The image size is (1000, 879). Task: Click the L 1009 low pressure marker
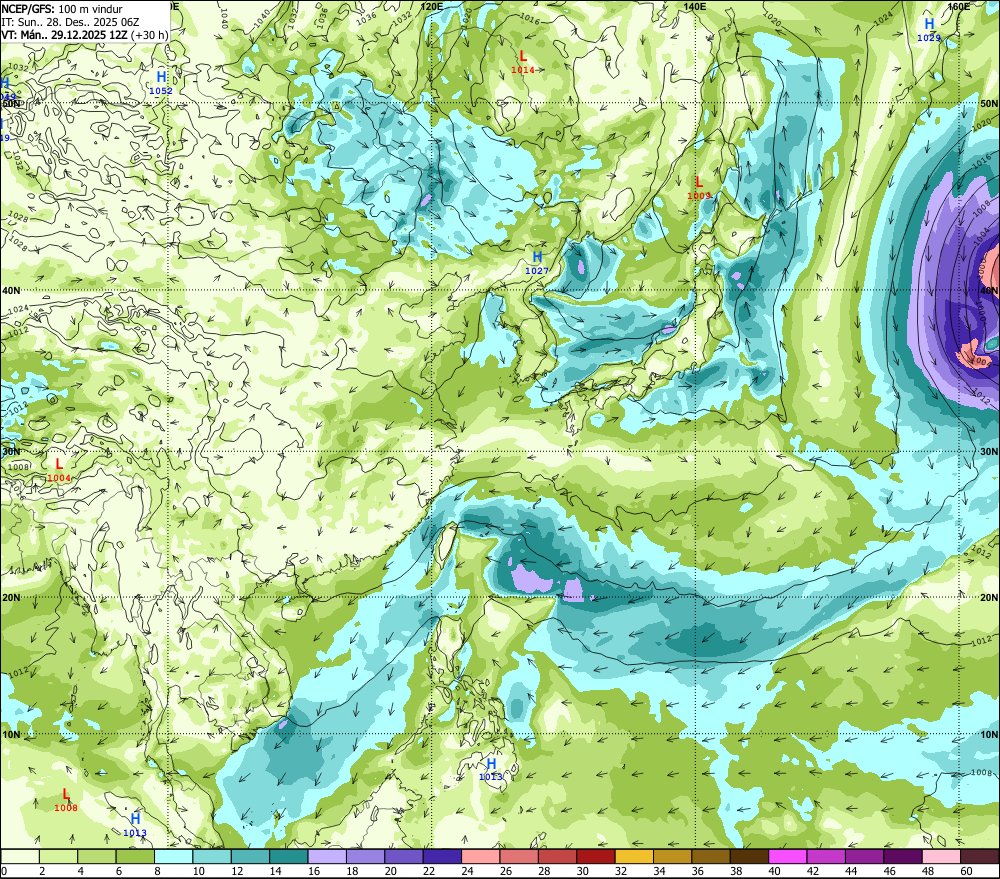pos(699,188)
